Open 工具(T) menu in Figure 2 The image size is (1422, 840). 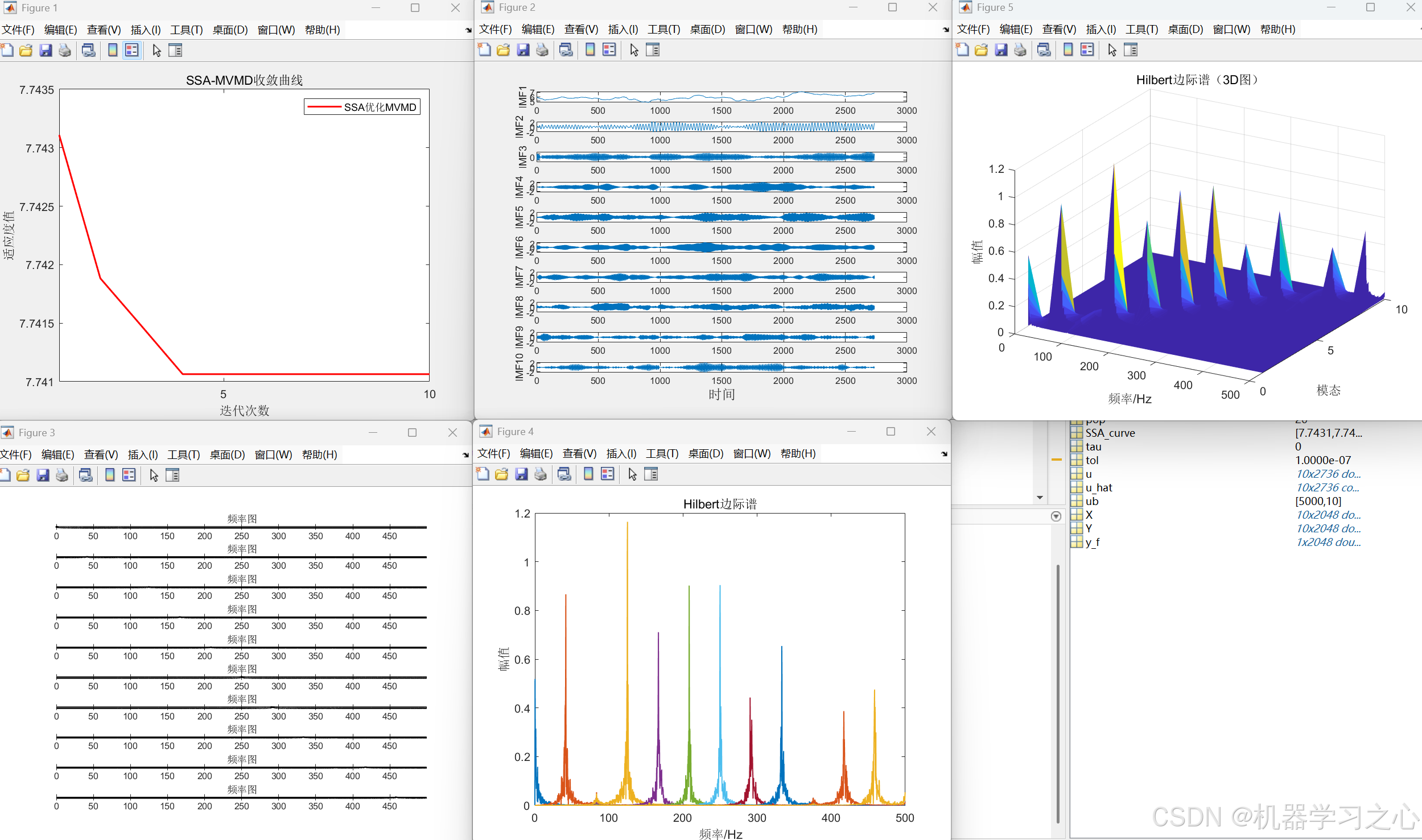(x=663, y=30)
